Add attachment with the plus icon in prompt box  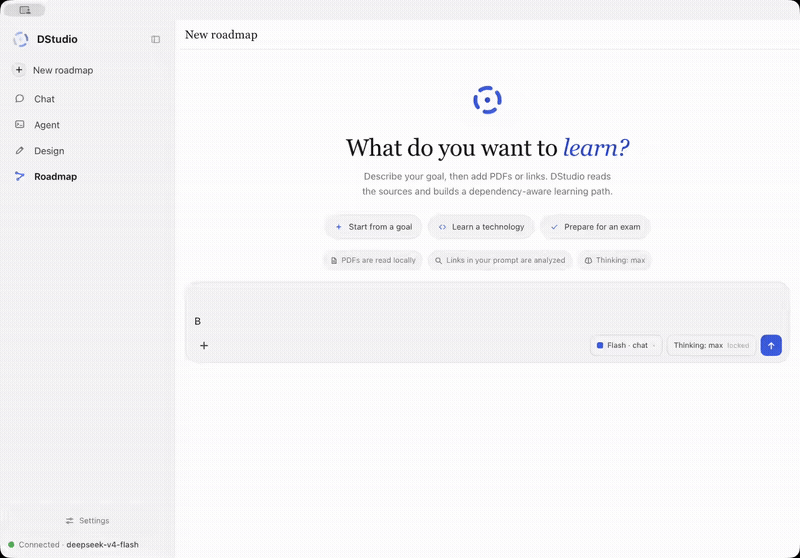pos(204,345)
